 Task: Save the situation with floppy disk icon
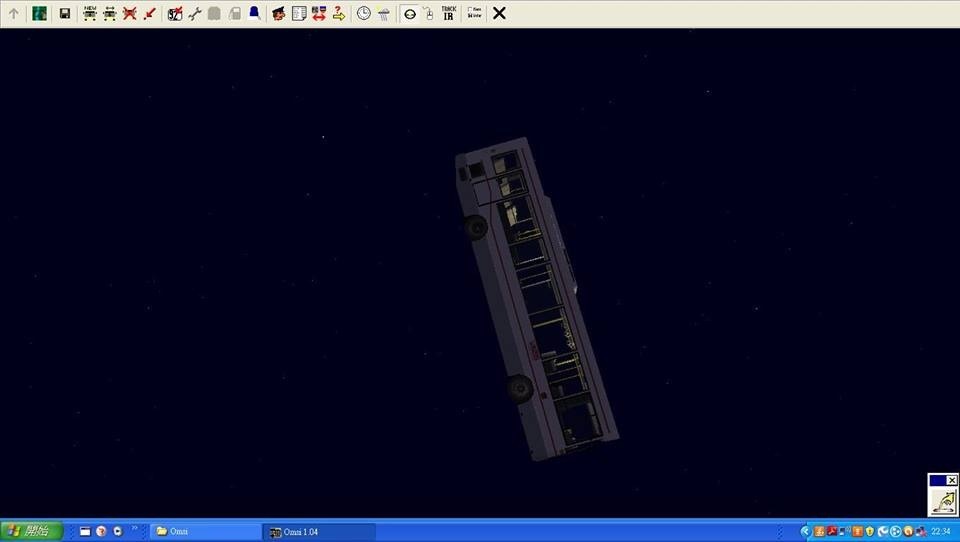pos(65,13)
